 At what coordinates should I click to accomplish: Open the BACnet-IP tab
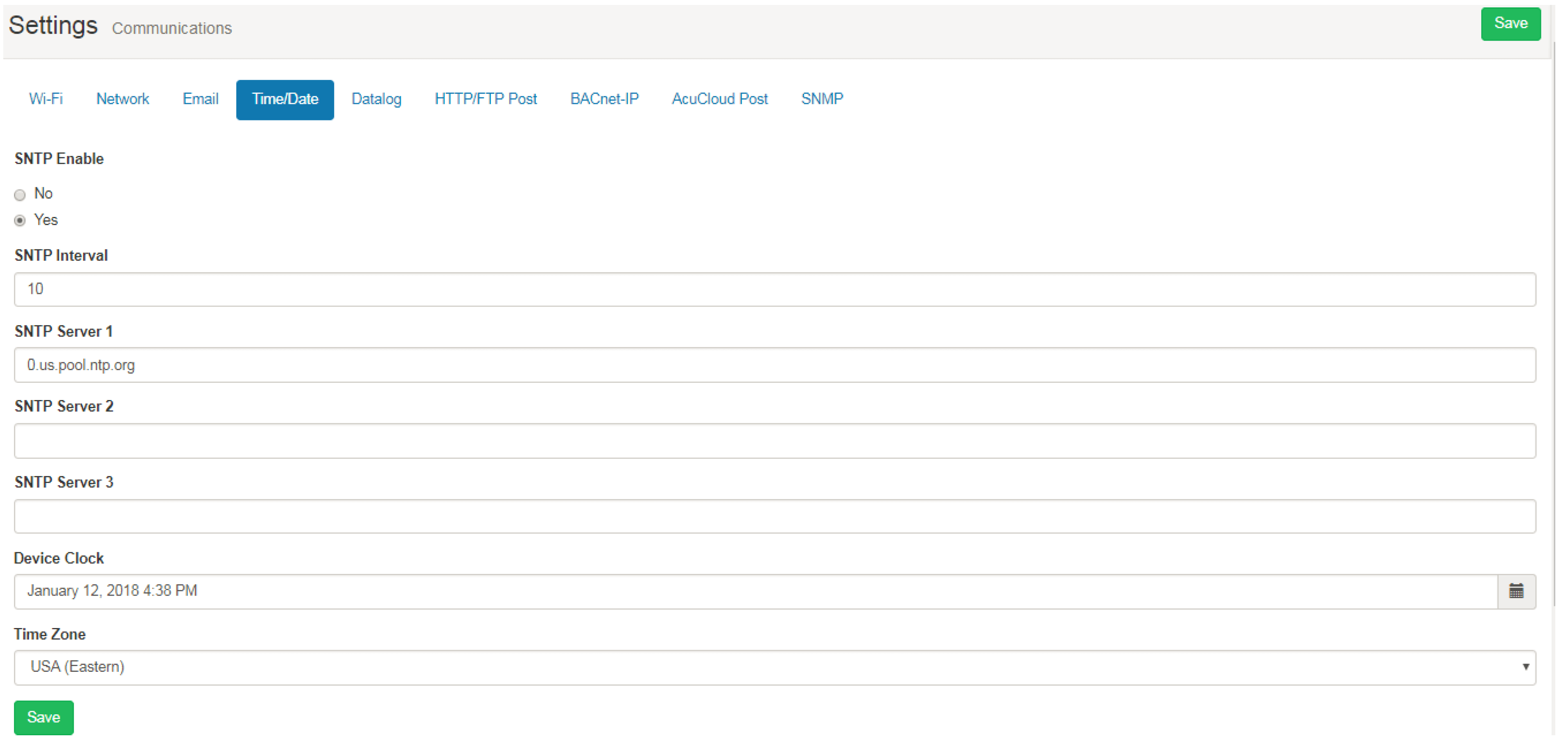[604, 99]
